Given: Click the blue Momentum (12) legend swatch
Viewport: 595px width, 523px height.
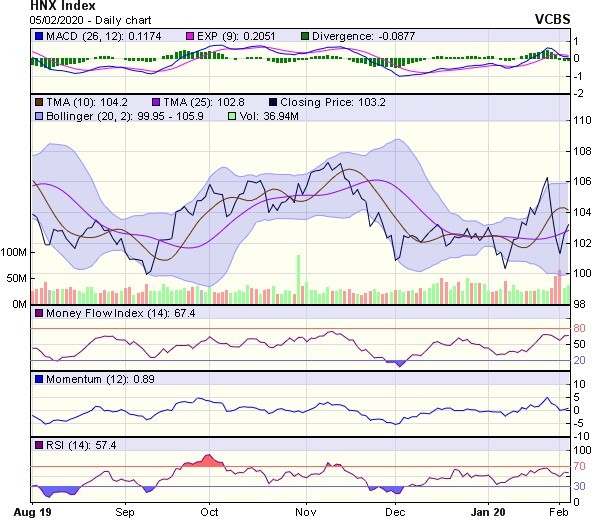Looking at the screenshot, I should tap(39, 379).
